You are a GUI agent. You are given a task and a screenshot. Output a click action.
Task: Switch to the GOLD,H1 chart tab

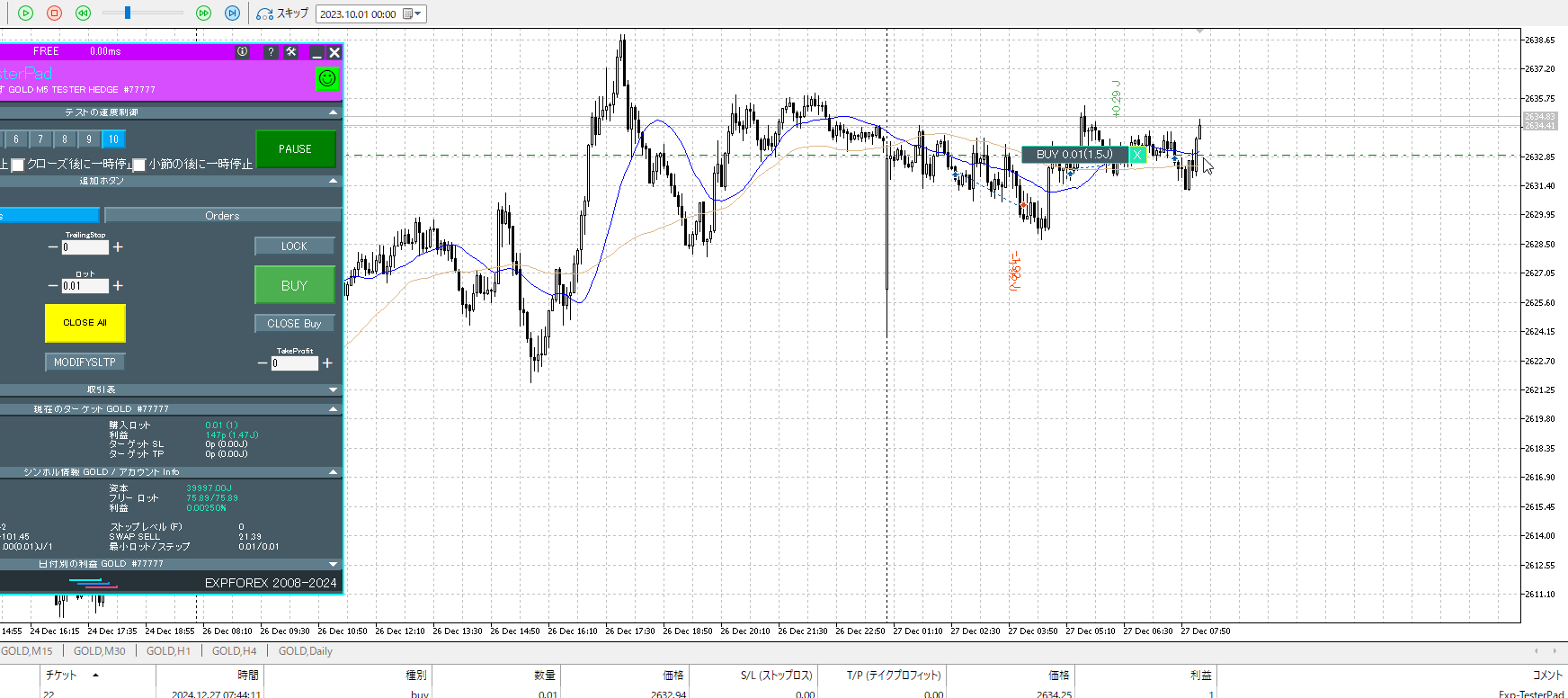(x=168, y=651)
